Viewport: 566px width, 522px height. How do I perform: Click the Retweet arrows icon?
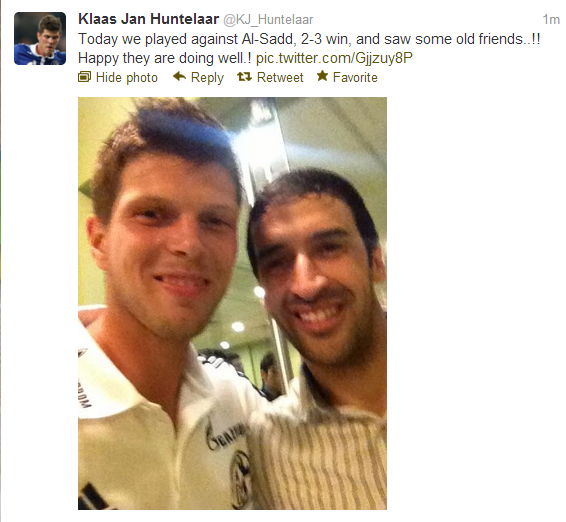[244, 77]
